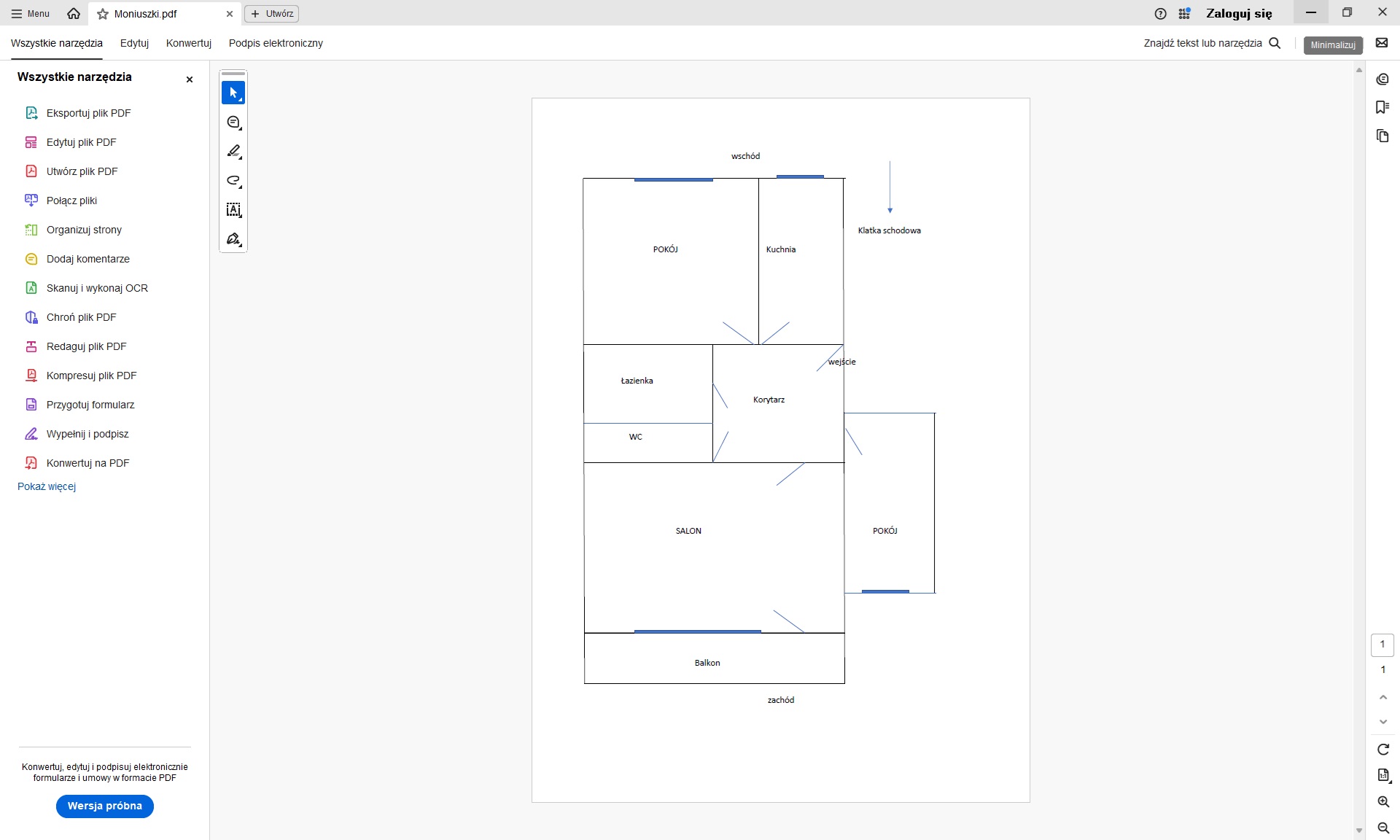Star the Moniuszki.pdf tab as favorite

coord(103,14)
